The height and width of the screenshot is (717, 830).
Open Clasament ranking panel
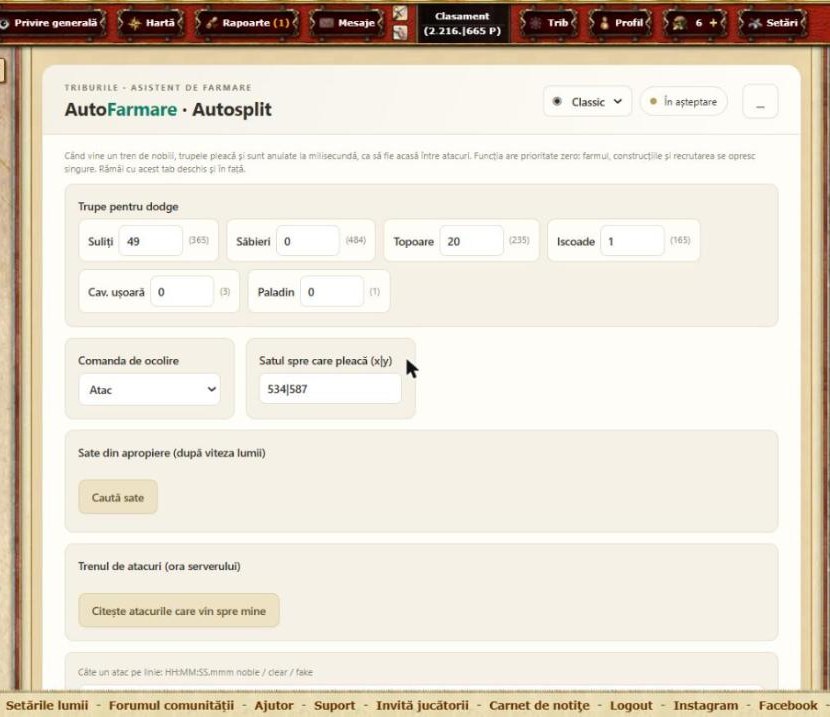click(x=462, y=23)
